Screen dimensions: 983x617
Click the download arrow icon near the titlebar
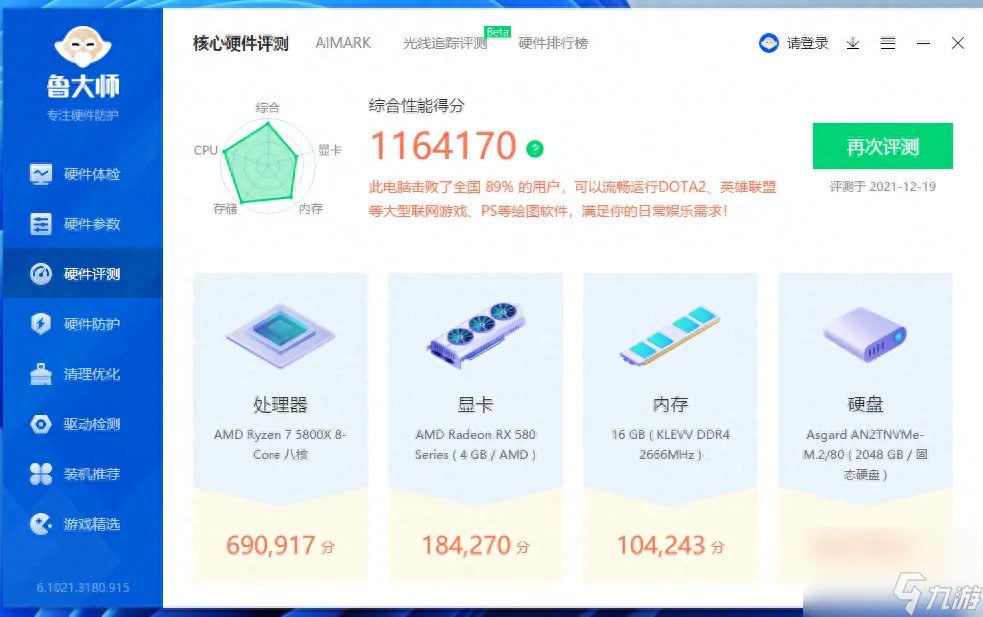851,44
